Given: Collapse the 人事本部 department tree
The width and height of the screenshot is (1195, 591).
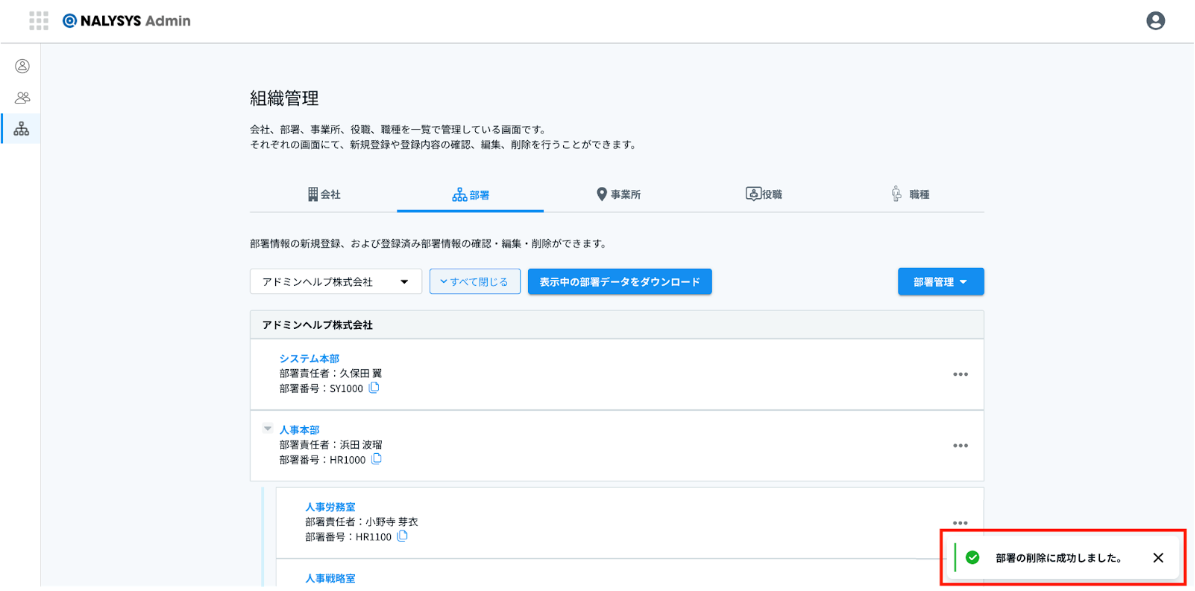Looking at the screenshot, I should tap(268, 429).
